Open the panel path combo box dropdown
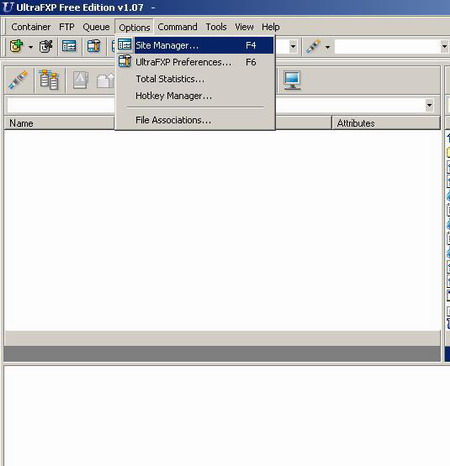 coord(429,105)
